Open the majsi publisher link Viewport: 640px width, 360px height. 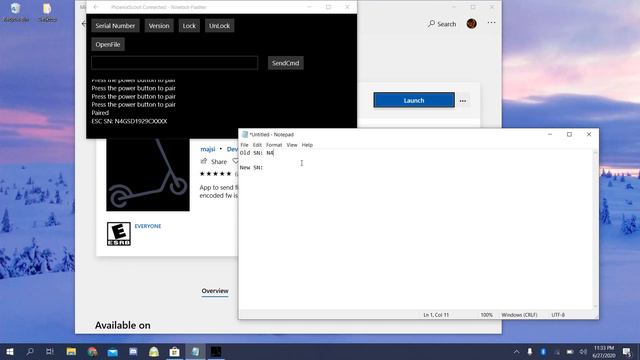(x=208, y=149)
